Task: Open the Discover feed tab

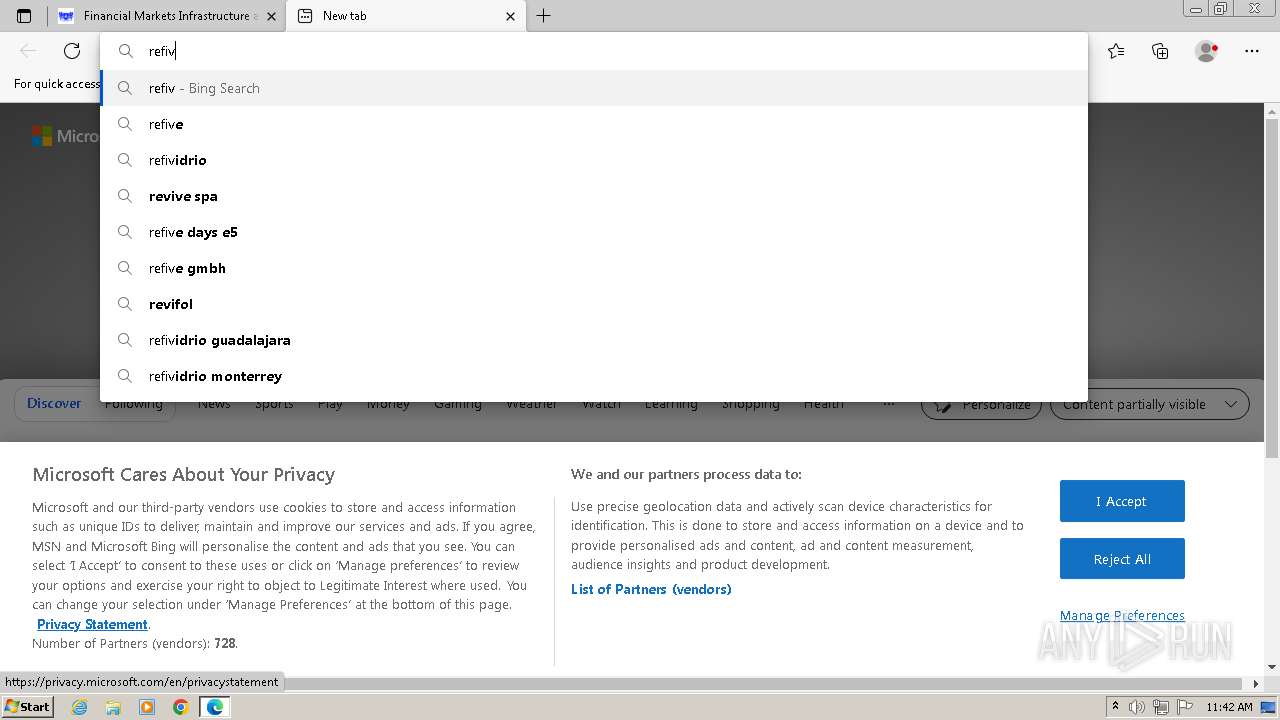Action: (x=54, y=404)
